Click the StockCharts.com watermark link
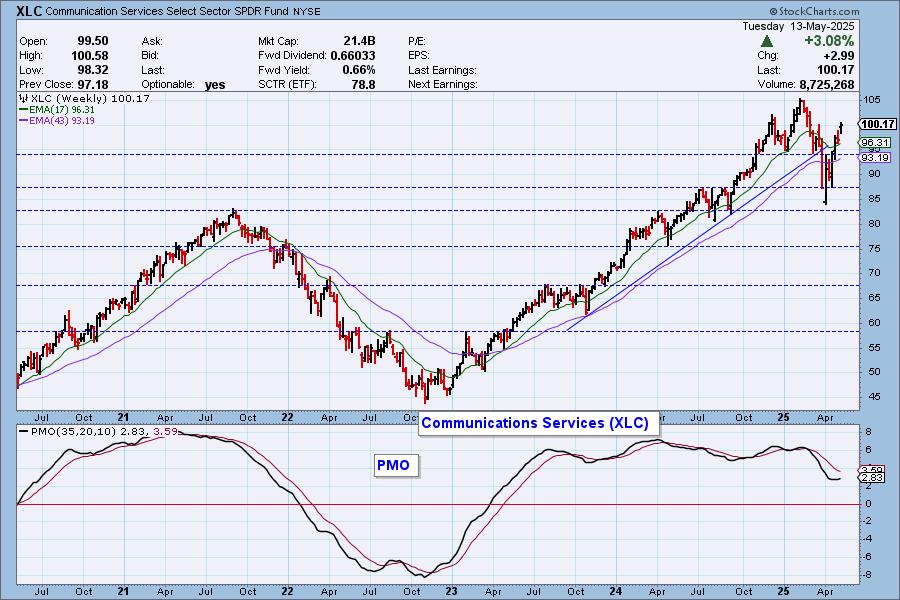This screenshot has height=600, width=900. [819, 11]
